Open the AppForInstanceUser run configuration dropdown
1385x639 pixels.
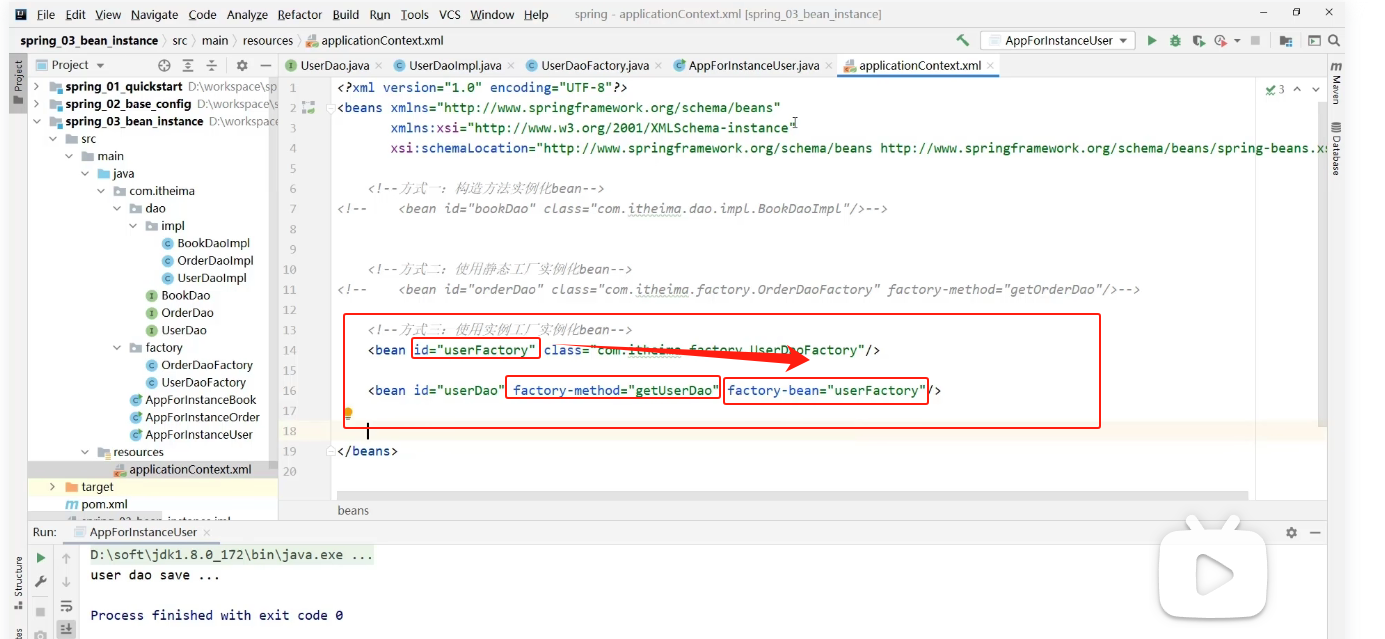(1058, 41)
